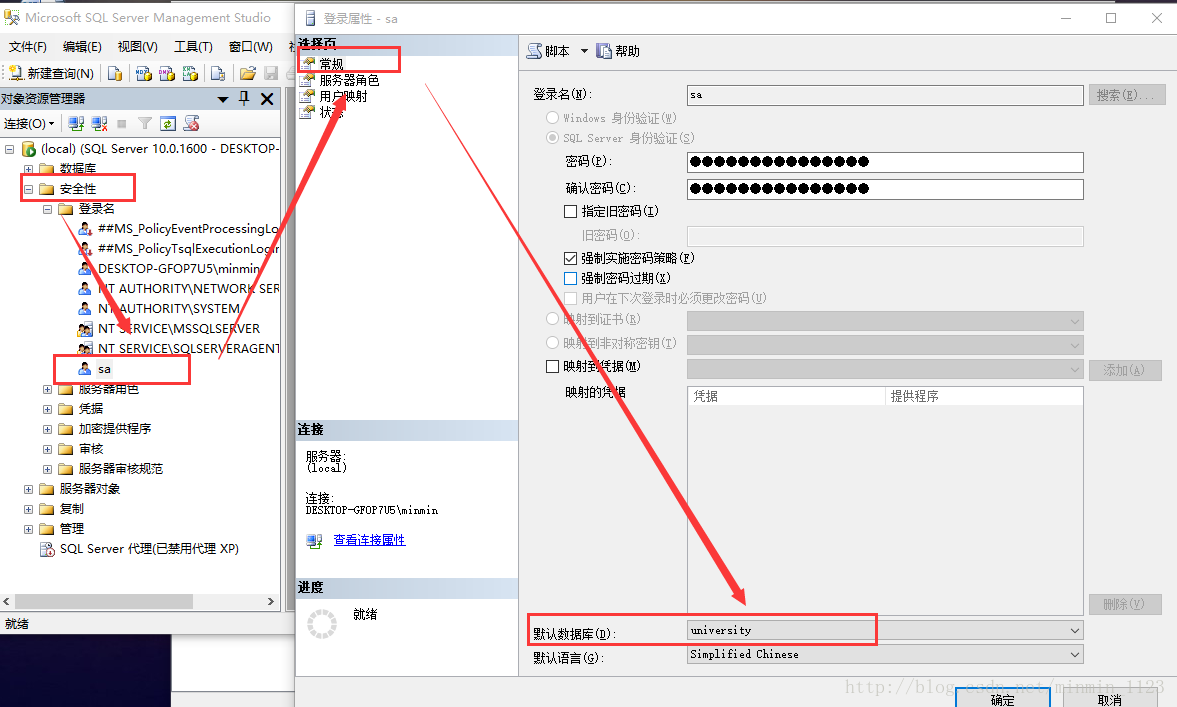Select the 常规 page
This screenshot has width=1177, height=707.
coord(331,64)
